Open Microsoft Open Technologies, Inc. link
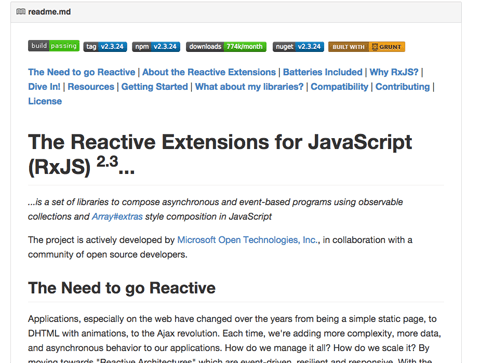480x363 pixels. (248, 240)
